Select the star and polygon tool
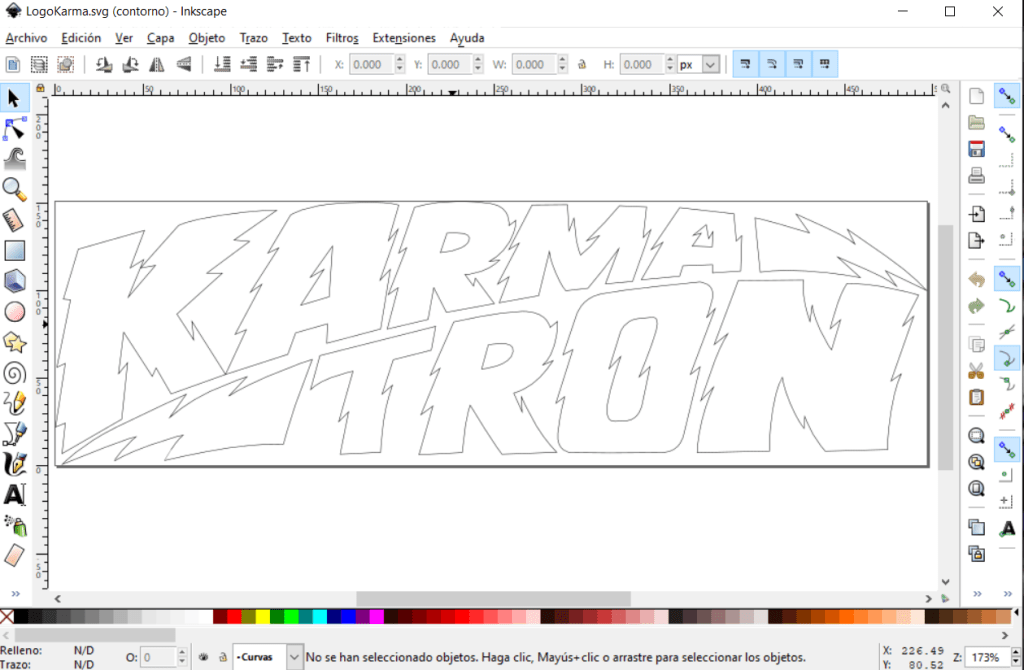1024x670 pixels. pyautogui.click(x=15, y=342)
